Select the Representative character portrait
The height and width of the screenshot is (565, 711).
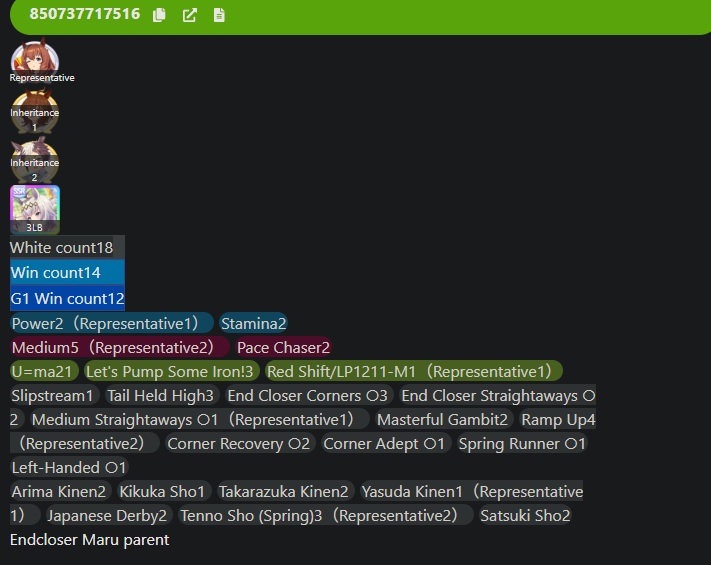coord(35,60)
